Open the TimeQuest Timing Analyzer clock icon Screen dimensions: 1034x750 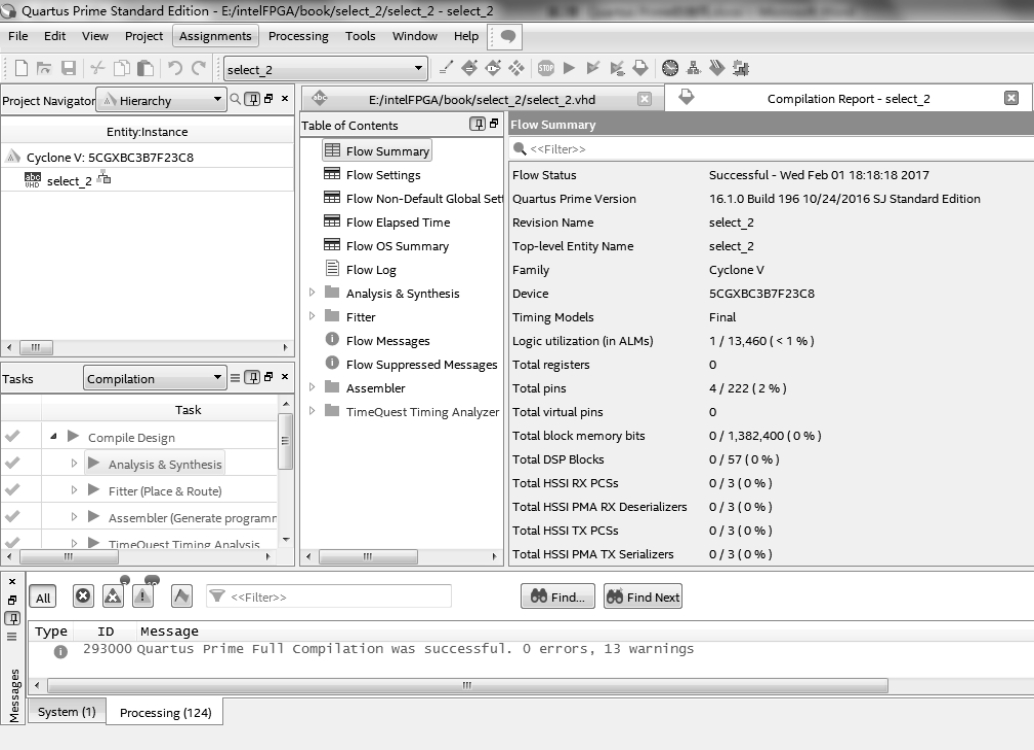[670, 67]
